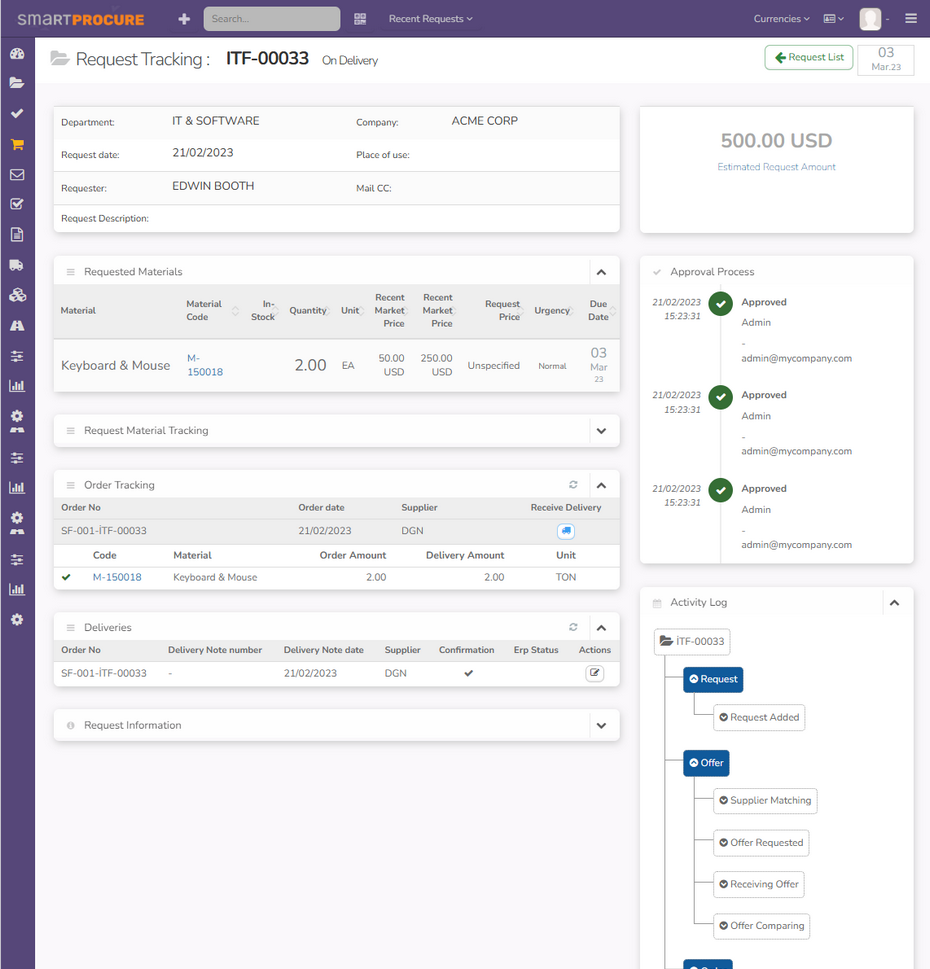Open the hamburger menu at top right

click(911, 19)
